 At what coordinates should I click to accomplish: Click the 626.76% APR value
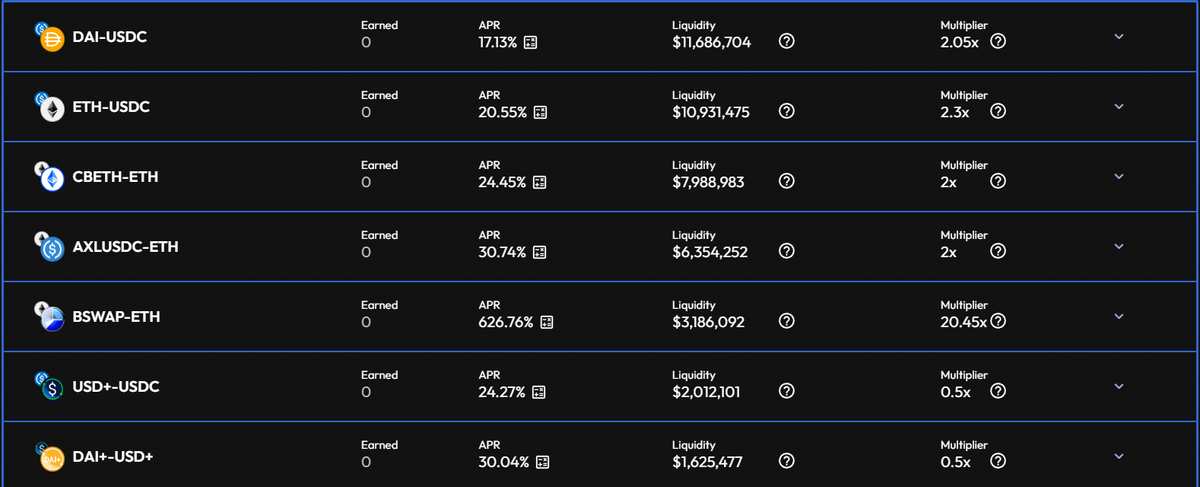click(506, 322)
